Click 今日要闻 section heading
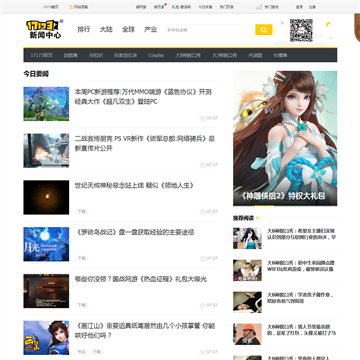The width and height of the screenshot is (360, 360). [x=36, y=74]
